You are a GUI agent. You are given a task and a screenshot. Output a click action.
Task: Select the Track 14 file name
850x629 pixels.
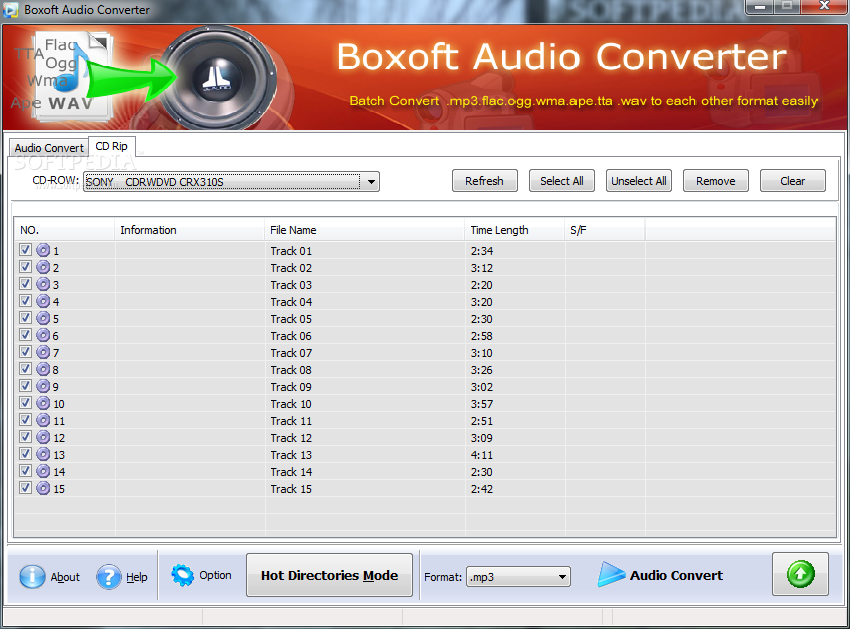click(291, 472)
